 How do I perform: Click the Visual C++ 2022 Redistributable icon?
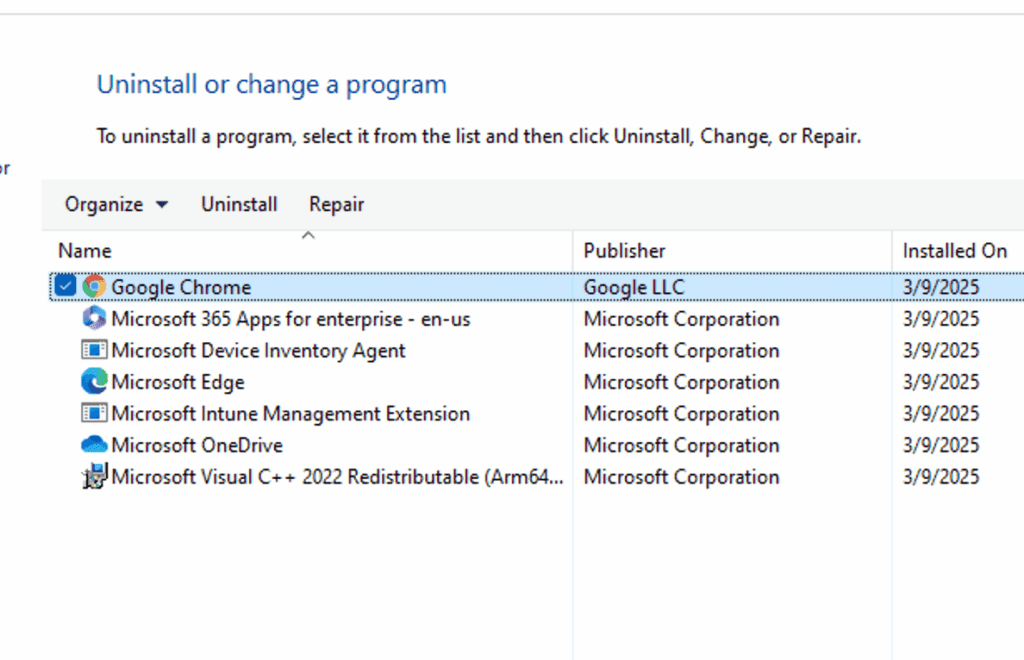94,477
